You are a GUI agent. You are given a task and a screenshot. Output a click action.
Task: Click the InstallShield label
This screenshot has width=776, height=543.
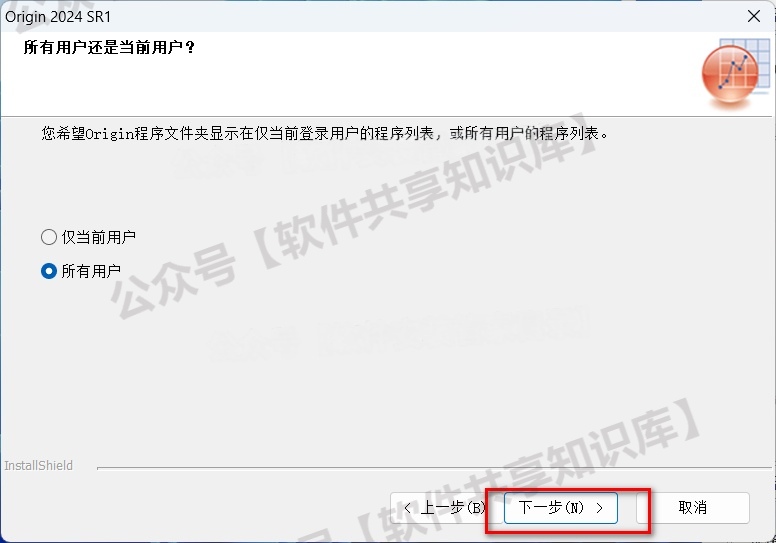[x=39, y=466]
